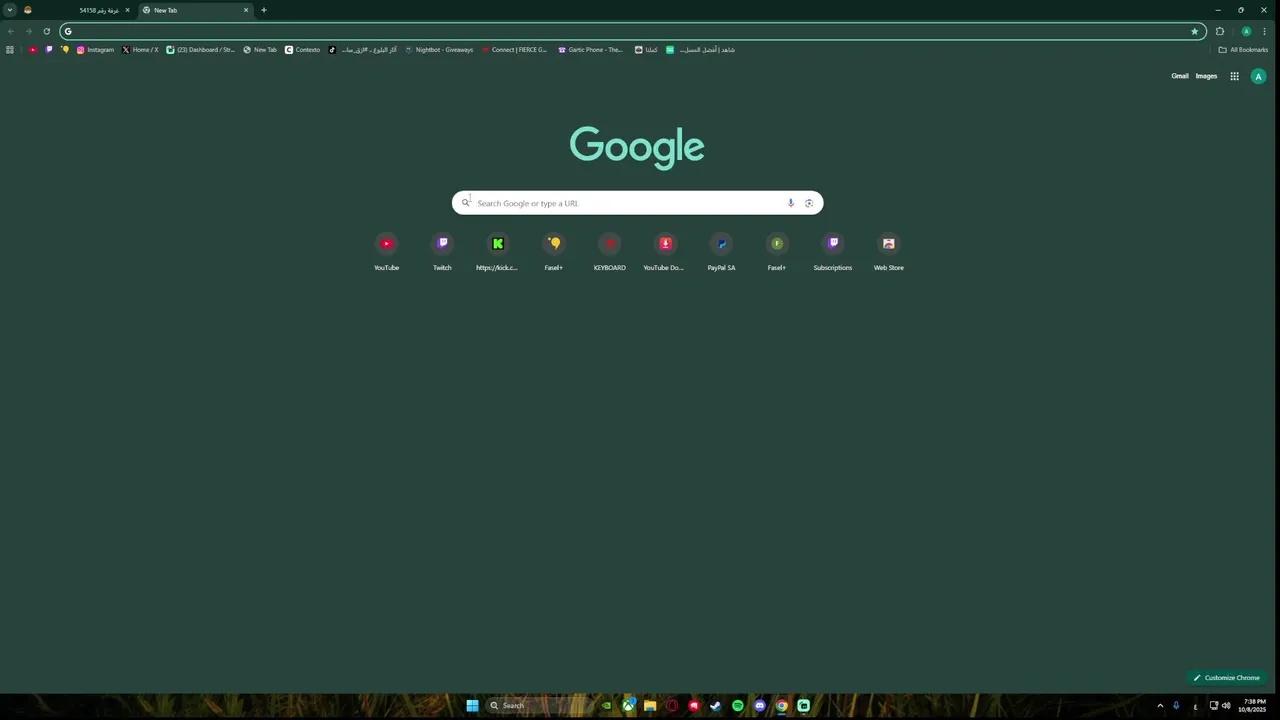Switch to the 54158 room tab

click(78, 10)
